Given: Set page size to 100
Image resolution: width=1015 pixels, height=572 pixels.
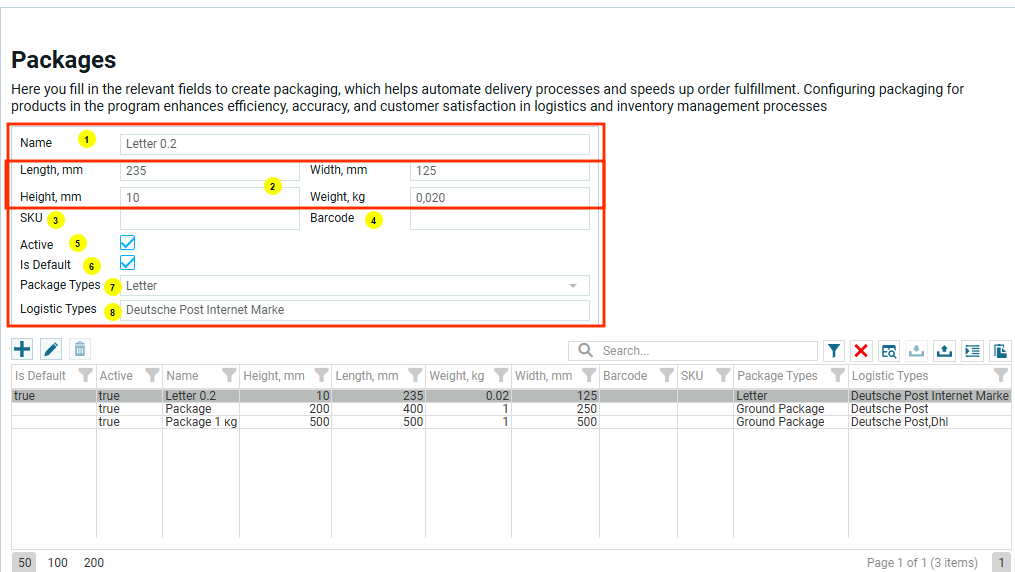Looking at the screenshot, I should pos(58,563).
